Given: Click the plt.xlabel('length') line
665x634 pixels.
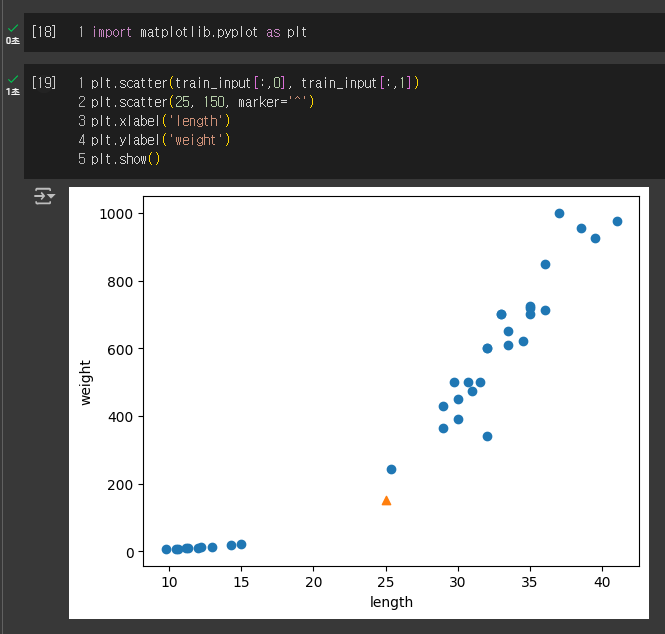Looking at the screenshot, I should pyautogui.click(x=160, y=121).
